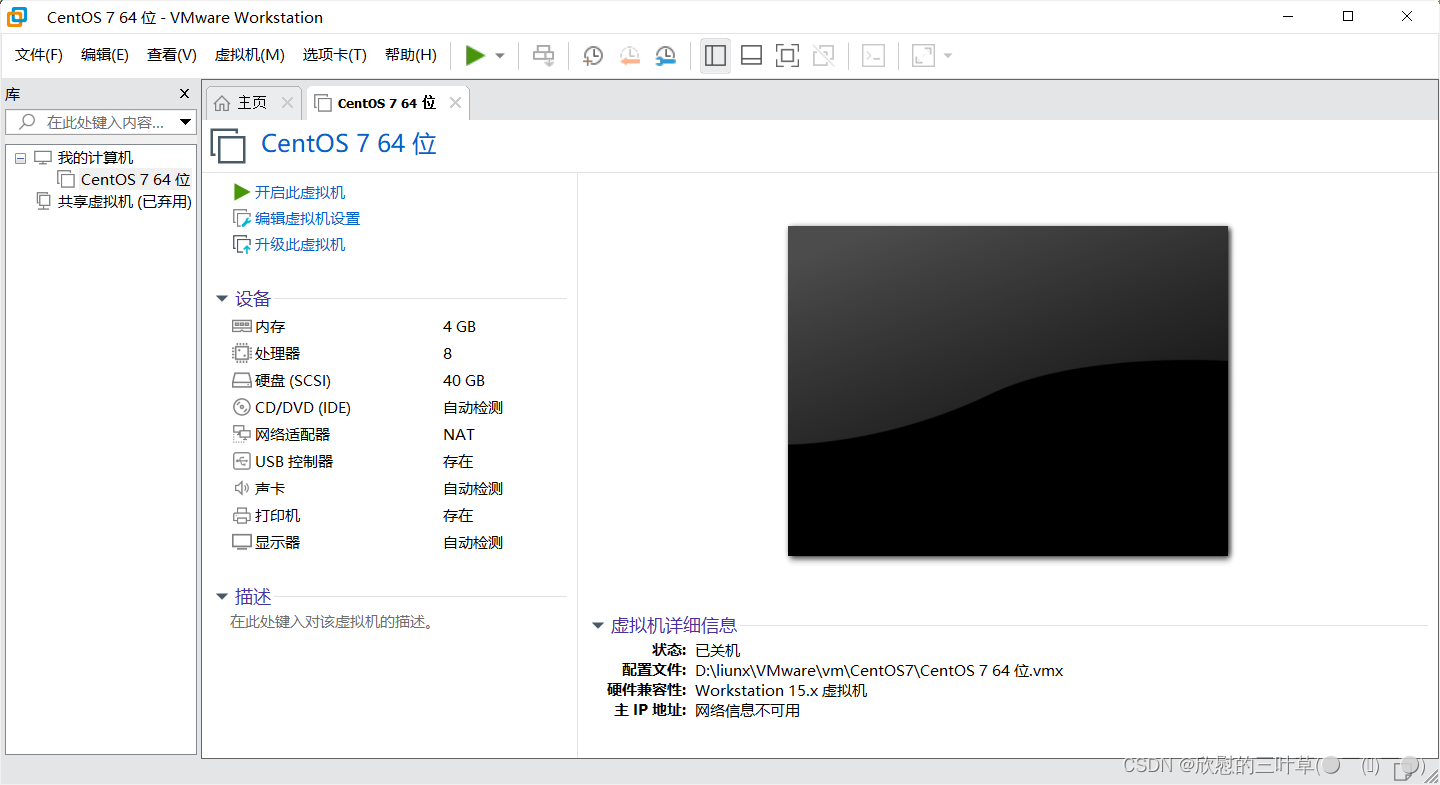This screenshot has width=1440, height=785.
Task: Collapse the 描述 section
Action: [x=222, y=597]
